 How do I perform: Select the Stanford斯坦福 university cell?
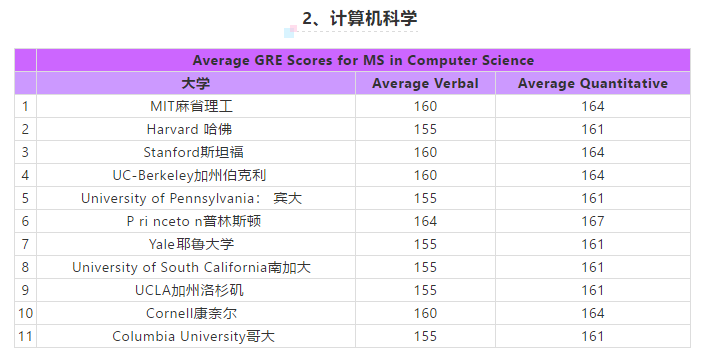196,152
